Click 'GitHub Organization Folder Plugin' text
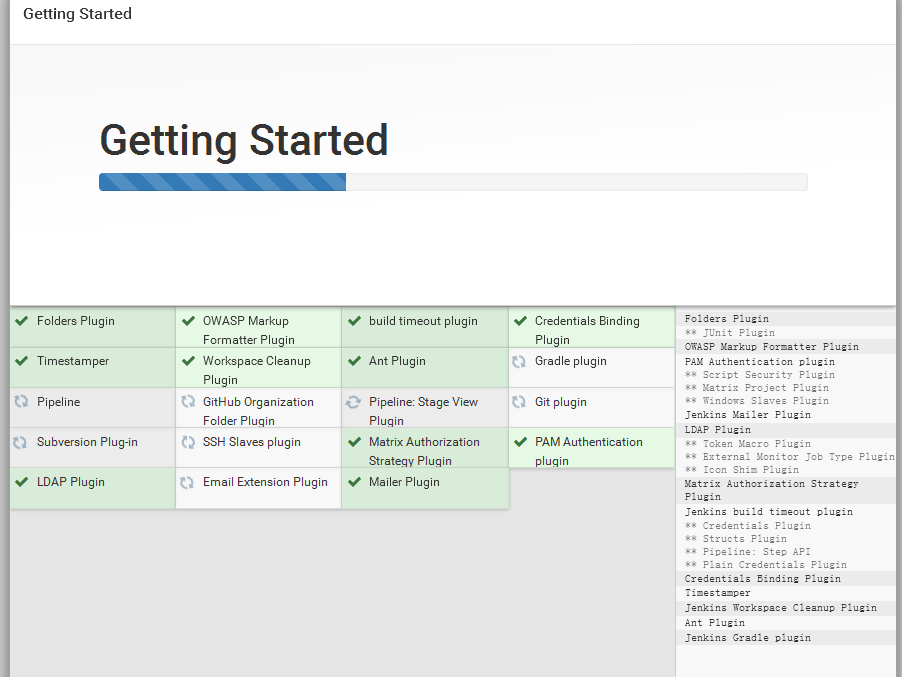This screenshot has width=902, height=677. pos(258,411)
